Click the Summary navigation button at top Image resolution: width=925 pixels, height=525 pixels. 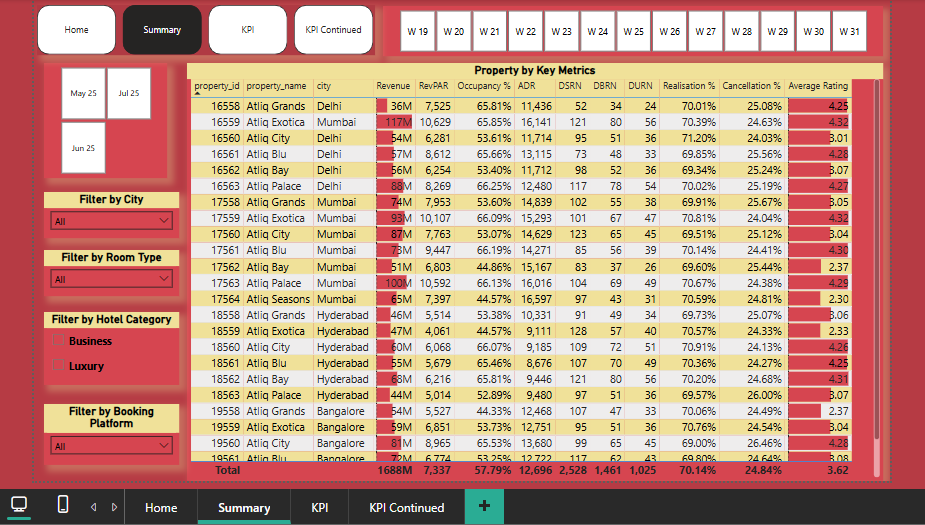click(162, 29)
